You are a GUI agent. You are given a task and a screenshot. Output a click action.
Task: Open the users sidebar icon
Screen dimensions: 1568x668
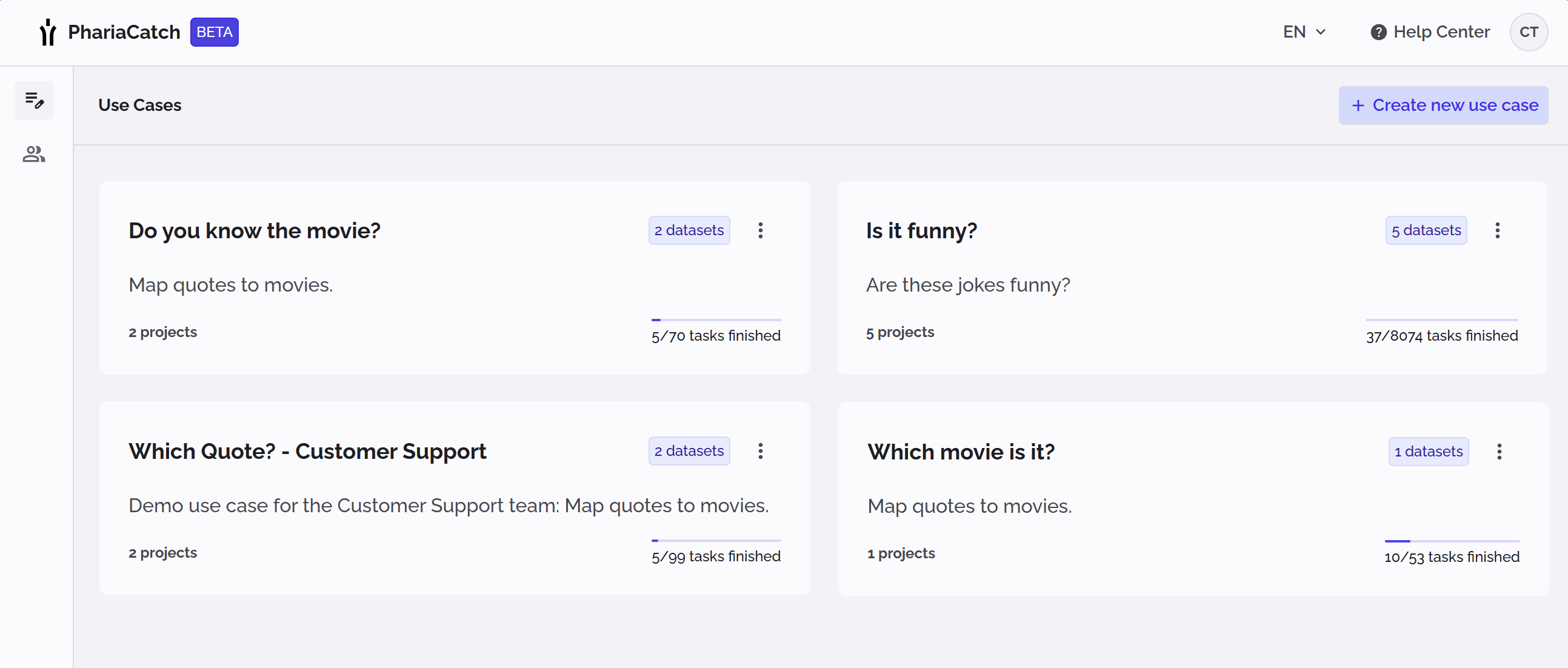(x=34, y=155)
